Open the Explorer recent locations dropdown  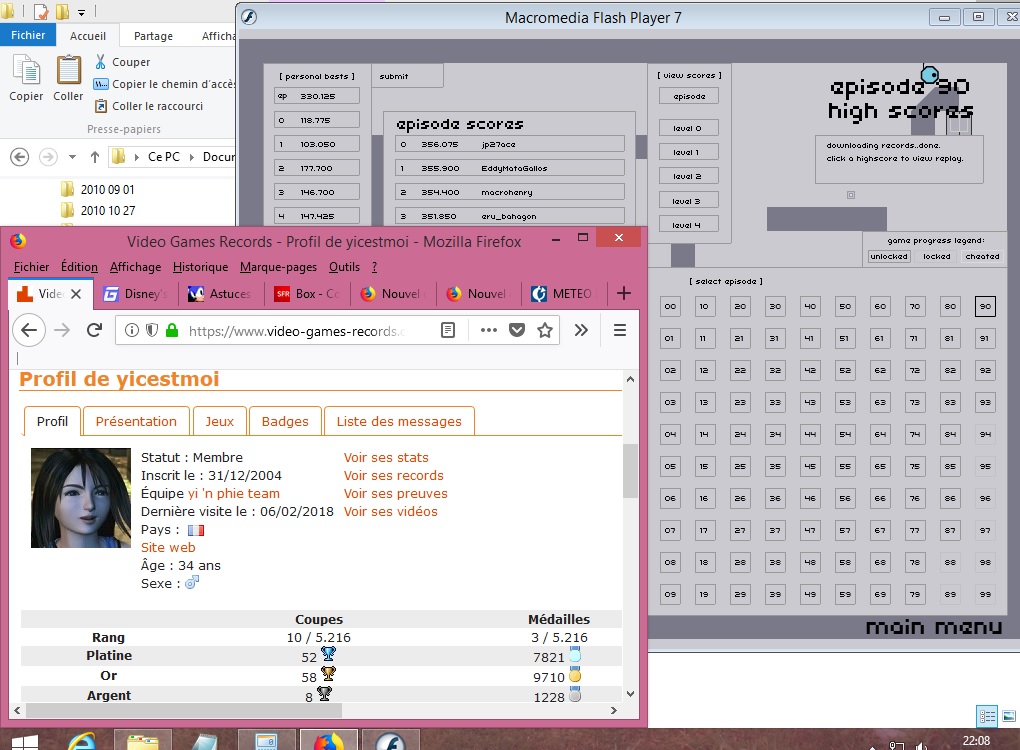(73, 157)
